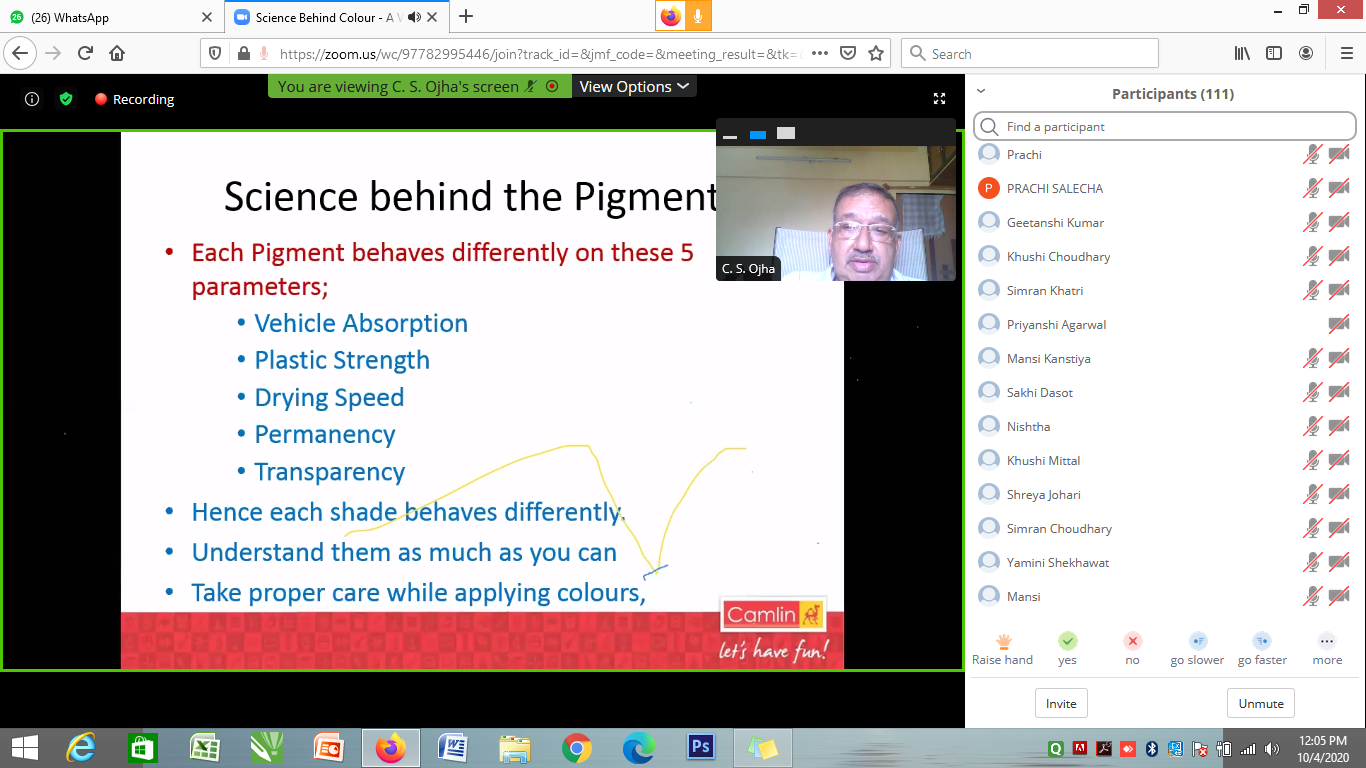1366x768 pixels.
Task: Collapse the Participants panel chevron
Action: 981,91
